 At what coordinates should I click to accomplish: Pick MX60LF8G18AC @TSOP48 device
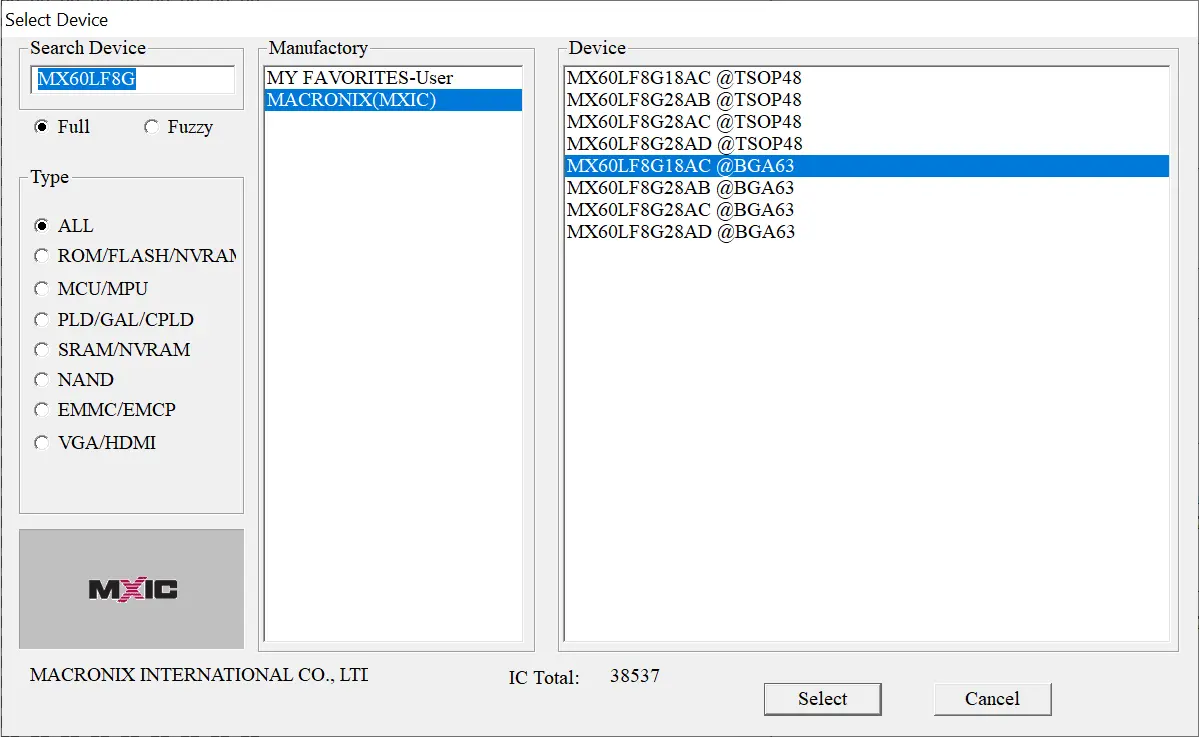point(866,78)
